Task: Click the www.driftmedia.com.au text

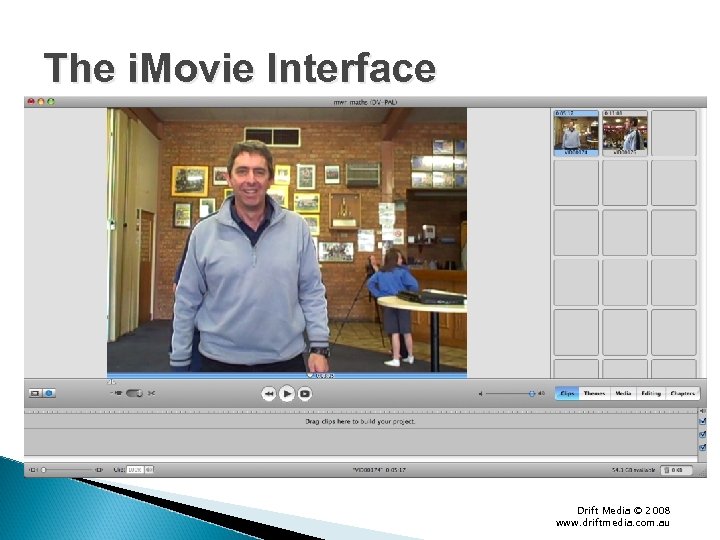Action: pyautogui.click(x=613, y=523)
